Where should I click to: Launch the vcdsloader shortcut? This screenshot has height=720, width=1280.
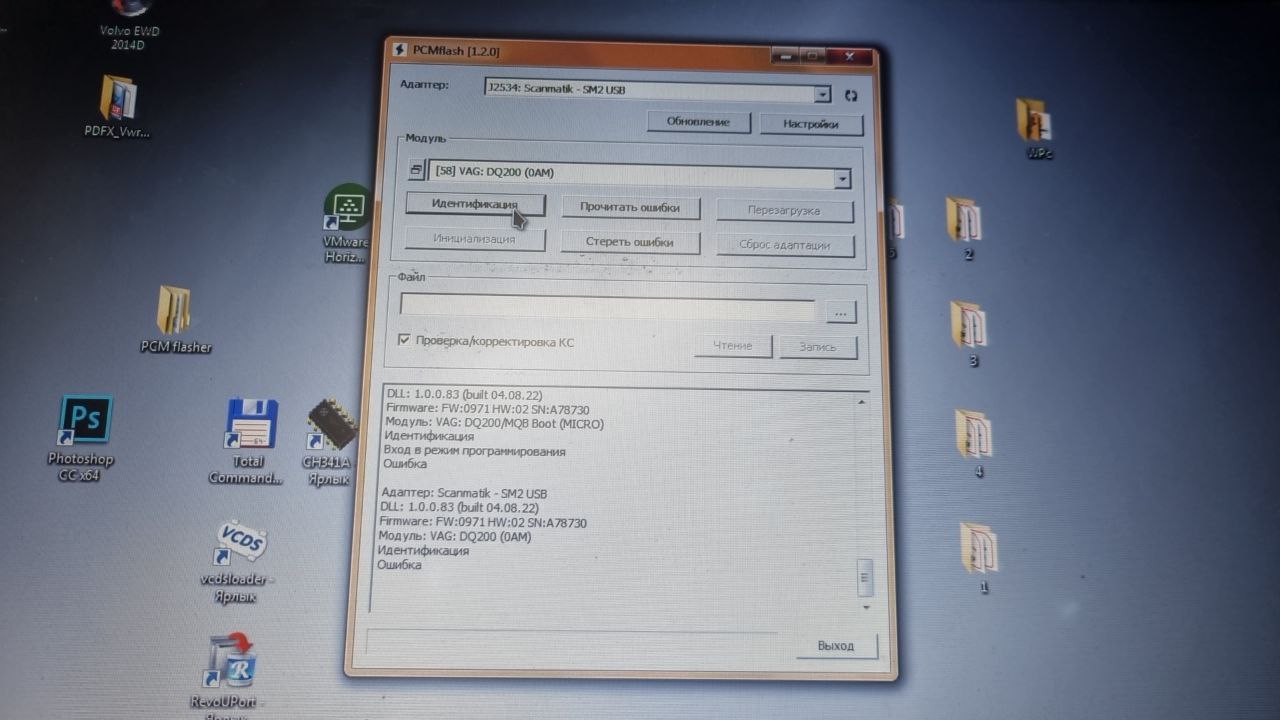[237, 561]
